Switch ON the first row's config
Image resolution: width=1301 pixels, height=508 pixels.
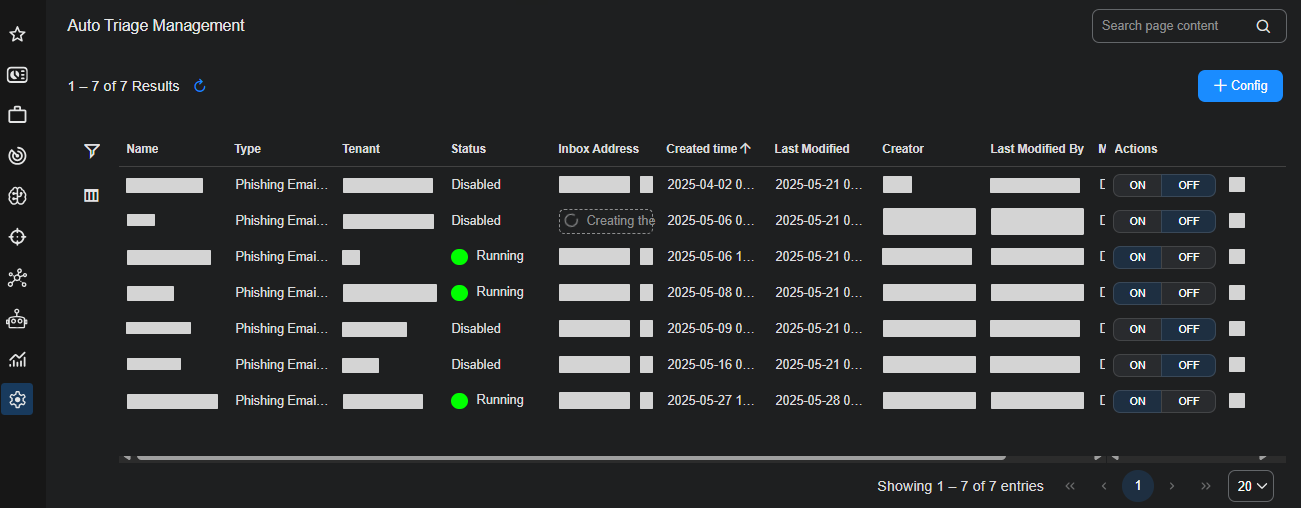click(x=1137, y=185)
